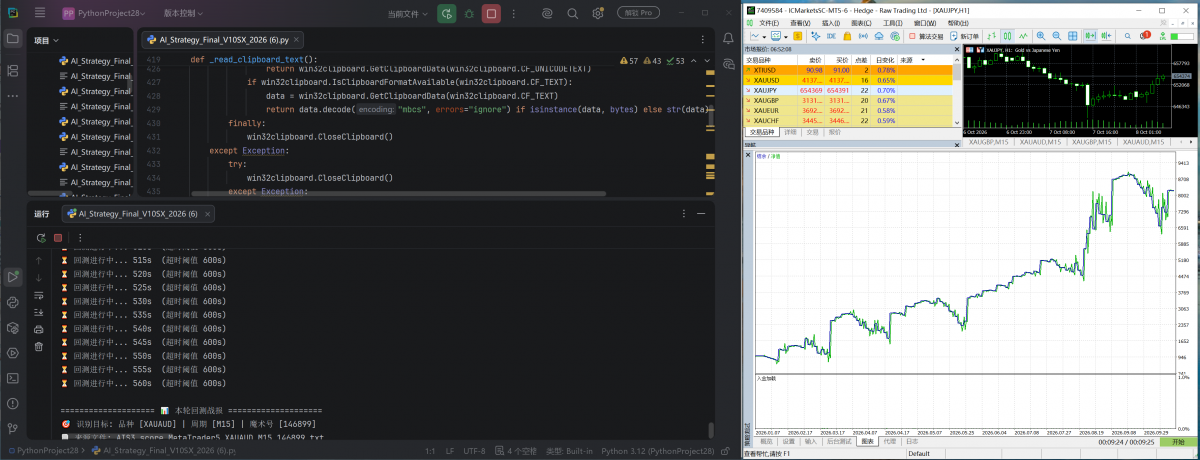1200x460 pixels.
Task: Open Python Packages tool window icon
Action: (x=13, y=327)
